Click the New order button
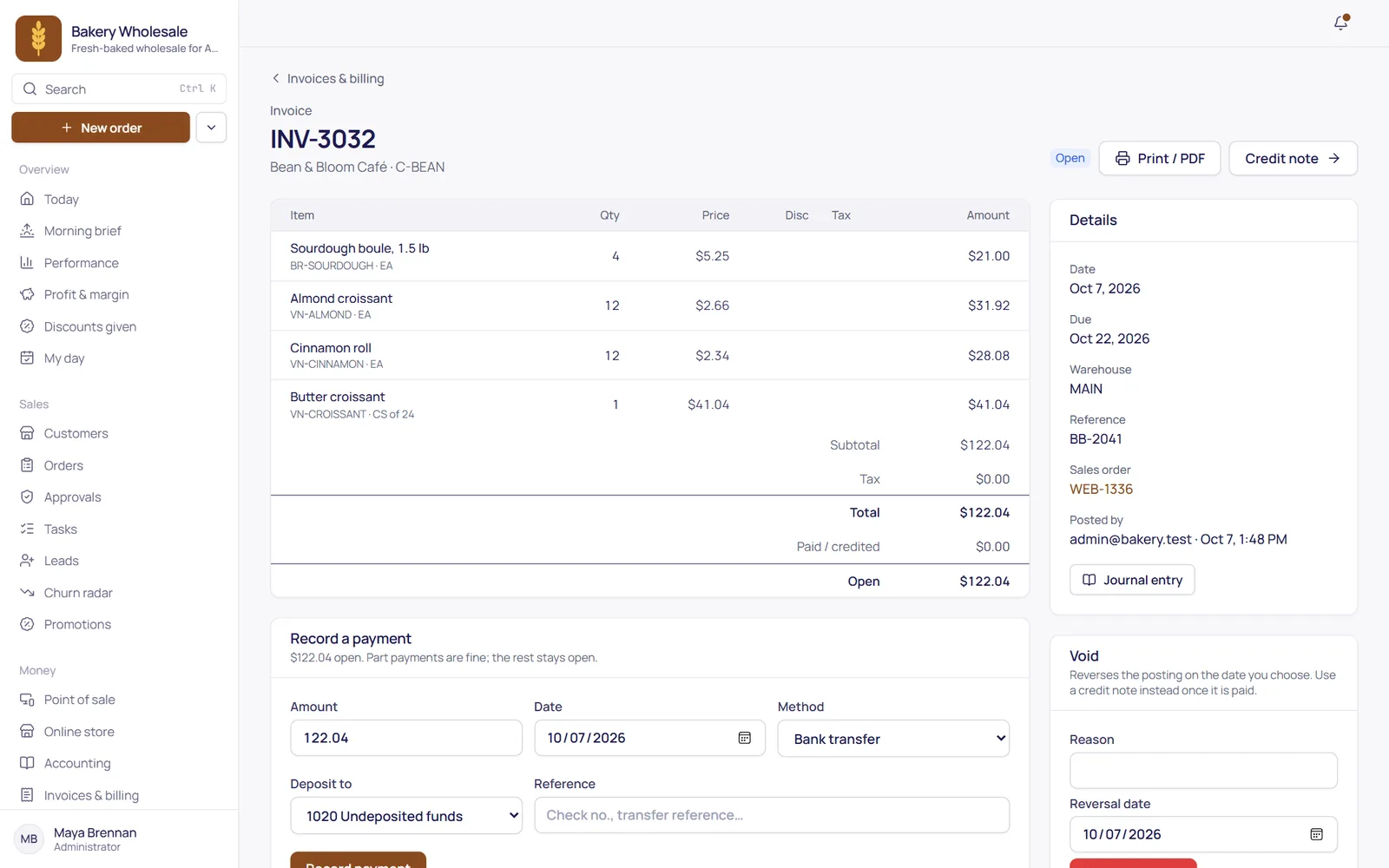 tap(101, 128)
